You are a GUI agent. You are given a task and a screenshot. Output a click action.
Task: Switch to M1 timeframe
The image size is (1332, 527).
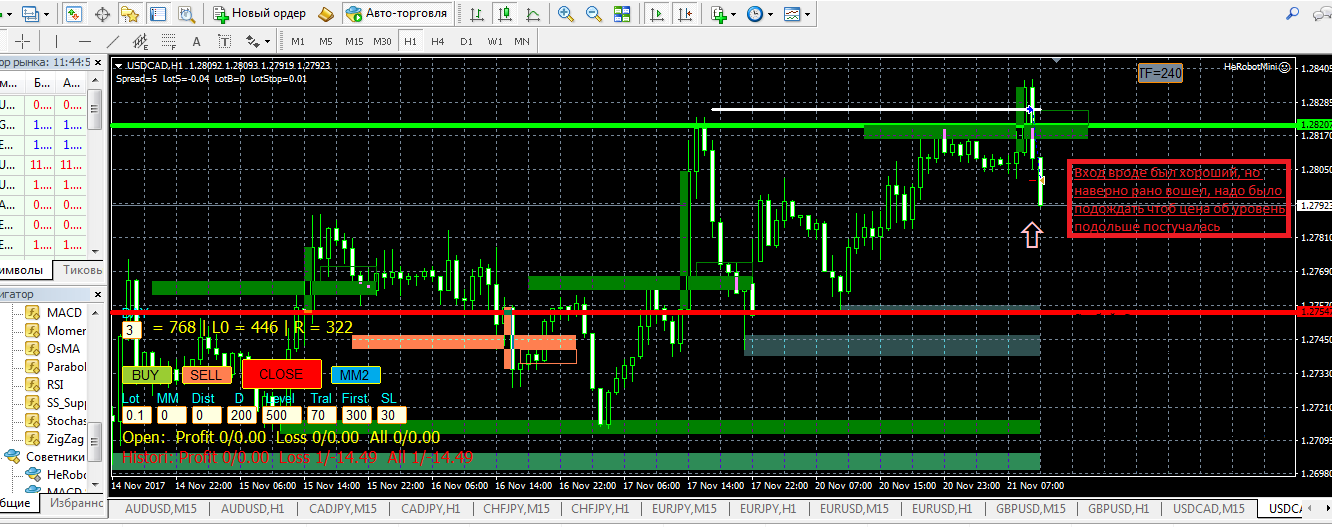(298, 41)
